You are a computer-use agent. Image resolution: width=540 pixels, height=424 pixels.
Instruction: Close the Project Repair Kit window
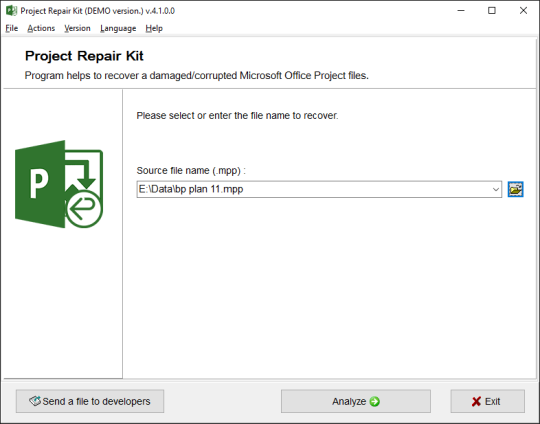523,11
